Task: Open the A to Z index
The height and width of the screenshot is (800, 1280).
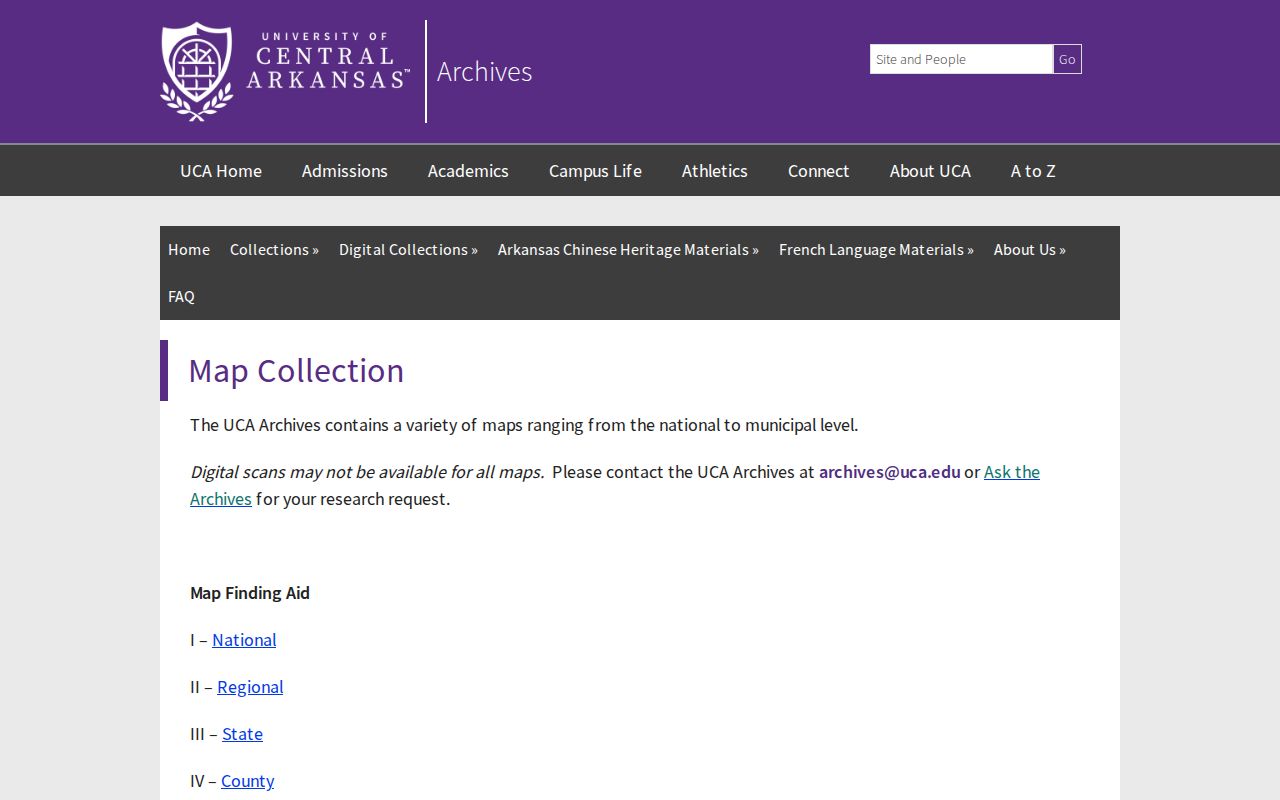Action: (x=1033, y=171)
